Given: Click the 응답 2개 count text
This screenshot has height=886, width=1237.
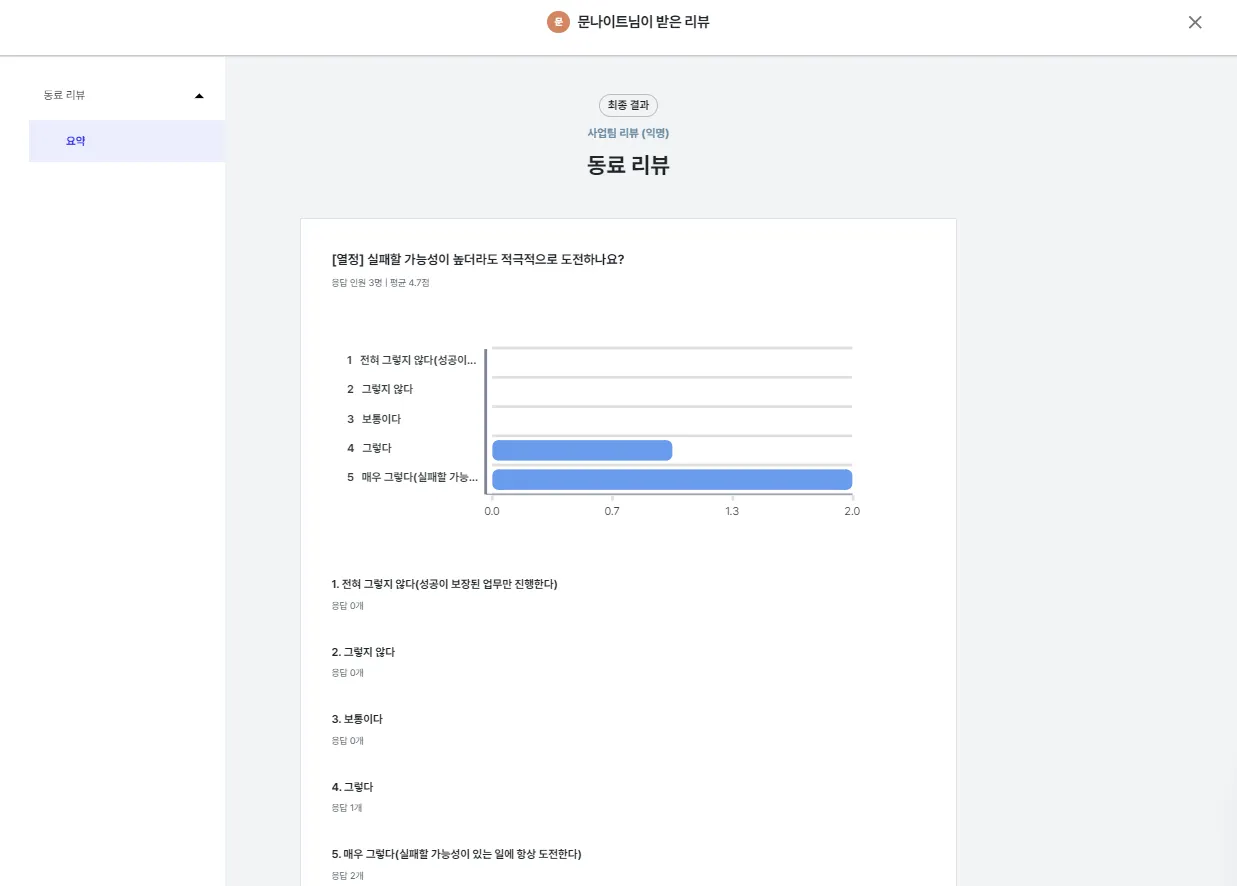Looking at the screenshot, I should pyautogui.click(x=348, y=876).
